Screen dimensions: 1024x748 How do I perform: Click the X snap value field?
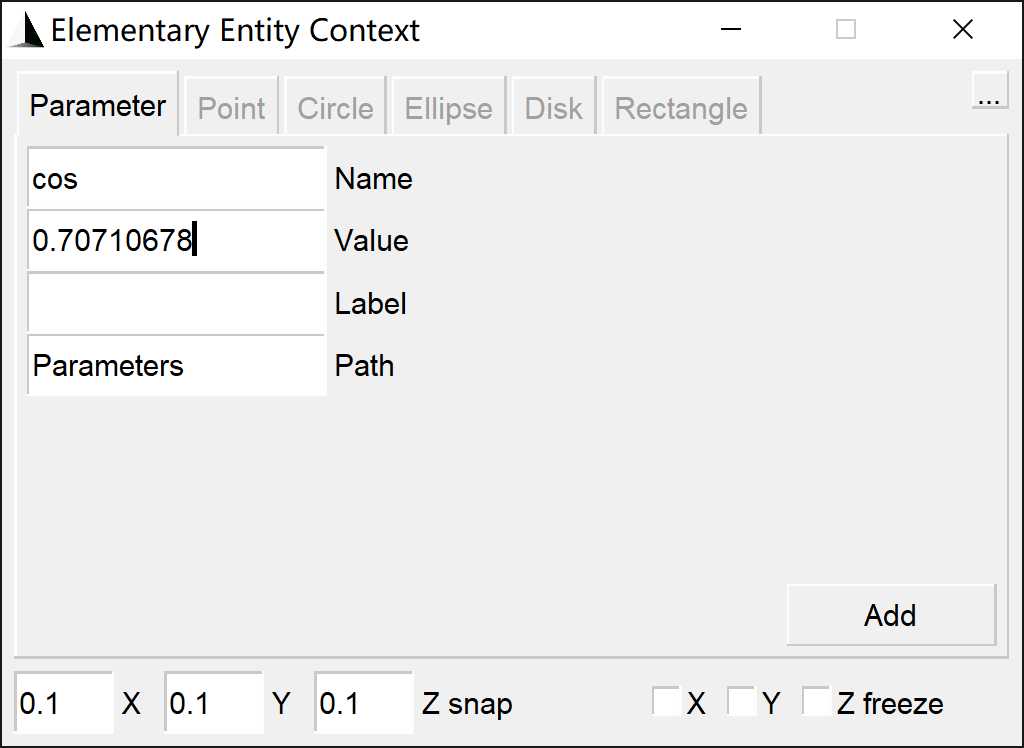click(x=64, y=703)
